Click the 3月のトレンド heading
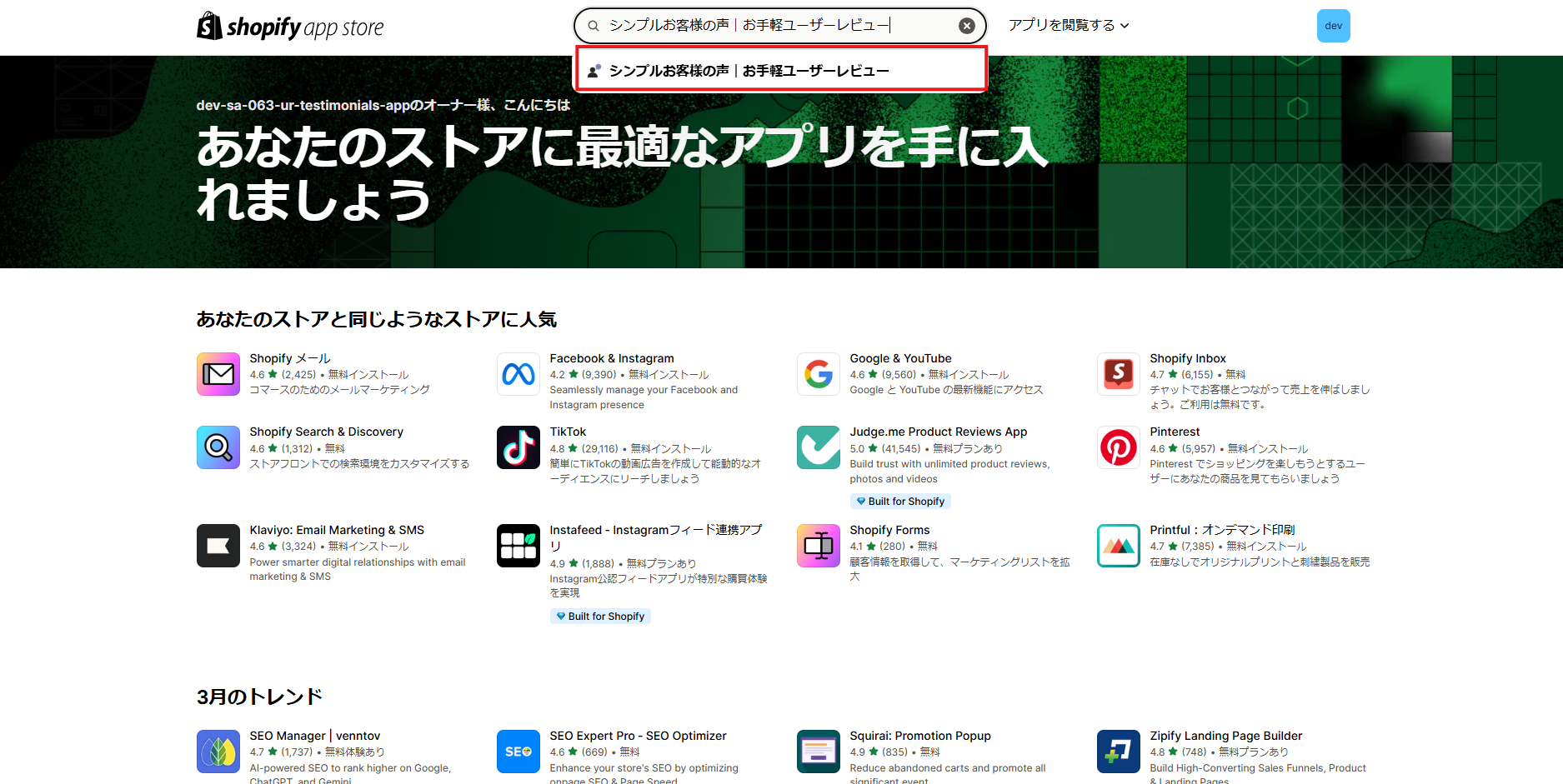The width and height of the screenshot is (1563, 784). [x=259, y=697]
